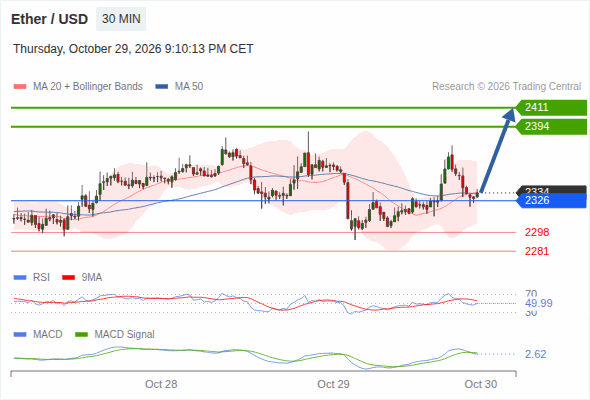Screen dimensions: 590x400
Task: Click the MACD Signal legend label
Action: (x=125, y=335)
